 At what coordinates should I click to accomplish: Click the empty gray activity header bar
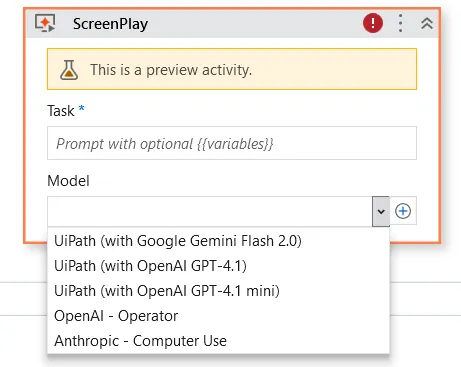(255, 23)
